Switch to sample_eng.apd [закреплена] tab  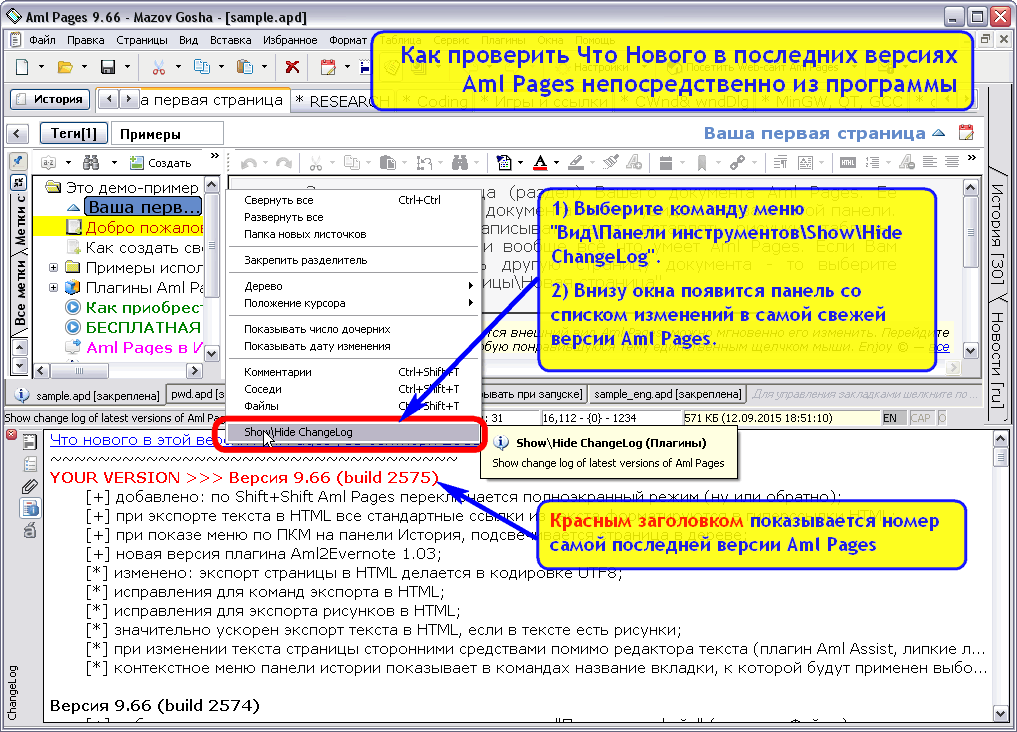click(667, 394)
